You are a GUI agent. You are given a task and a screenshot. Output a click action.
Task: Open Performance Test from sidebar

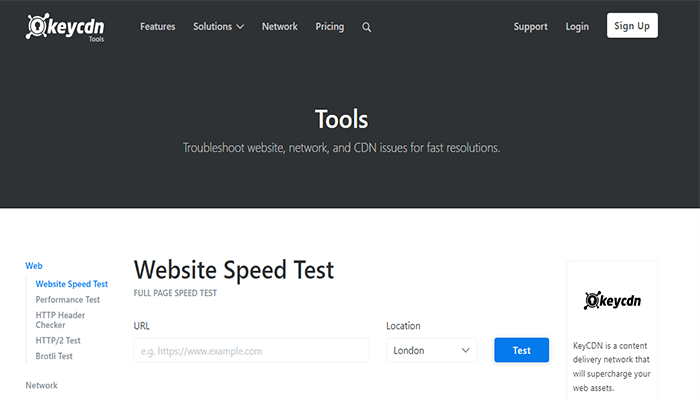tap(67, 299)
